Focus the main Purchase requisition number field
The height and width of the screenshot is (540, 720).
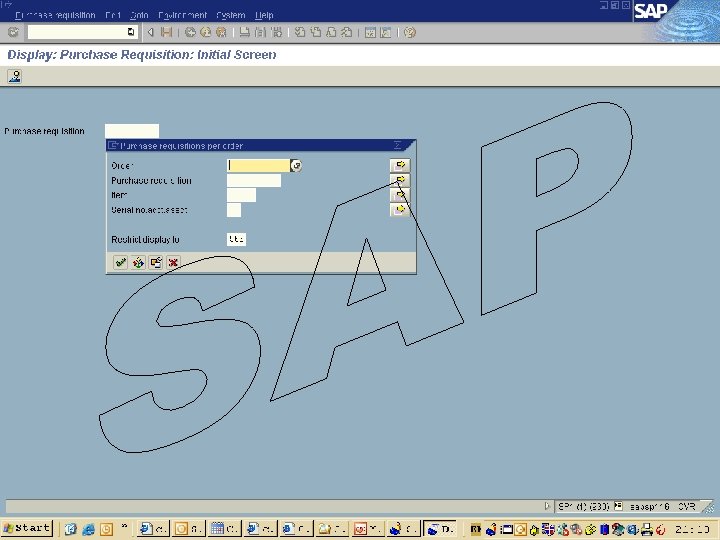tap(132, 131)
